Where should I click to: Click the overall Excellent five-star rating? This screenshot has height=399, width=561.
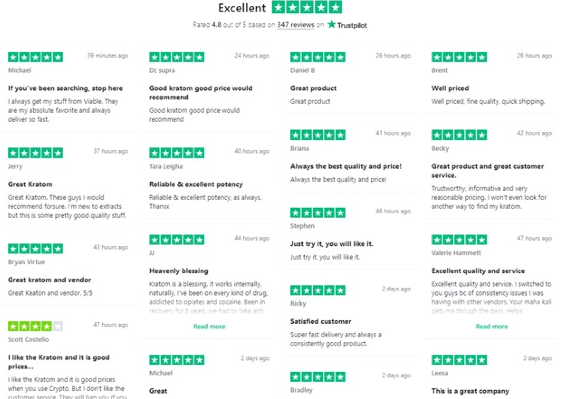pyautogui.click(x=307, y=7)
